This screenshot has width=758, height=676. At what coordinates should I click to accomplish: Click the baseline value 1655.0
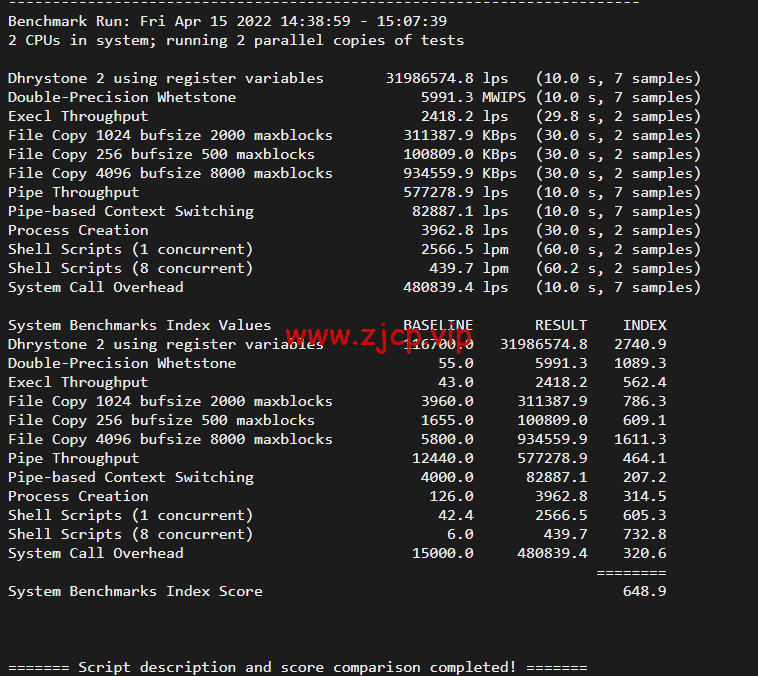tap(447, 420)
